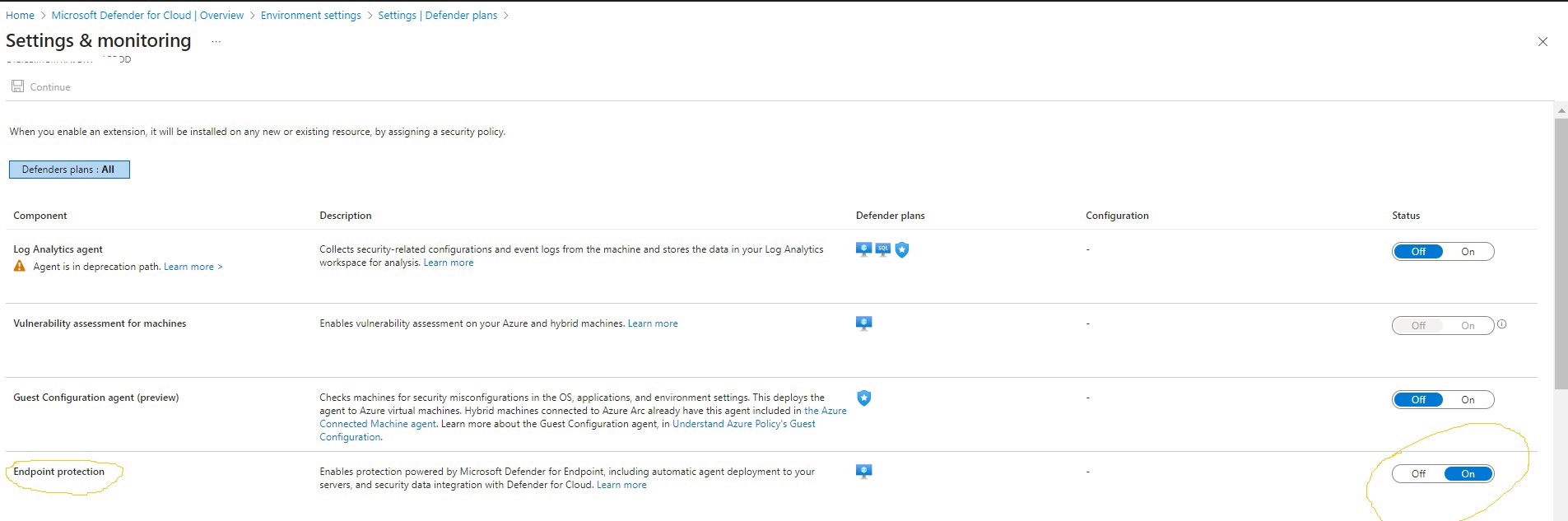Click the Status column header

(1406, 216)
